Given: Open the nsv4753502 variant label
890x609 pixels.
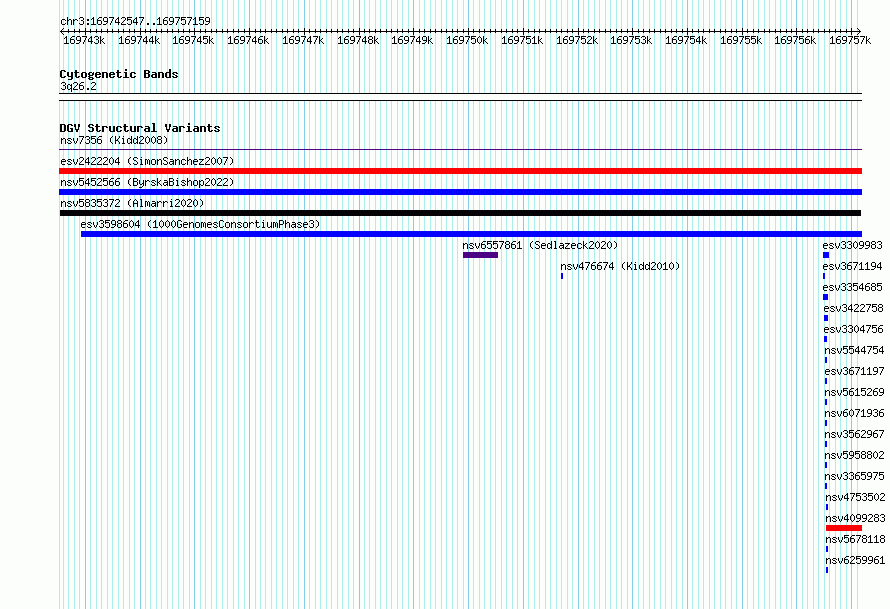Looking at the screenshot, I should [855, 497].
